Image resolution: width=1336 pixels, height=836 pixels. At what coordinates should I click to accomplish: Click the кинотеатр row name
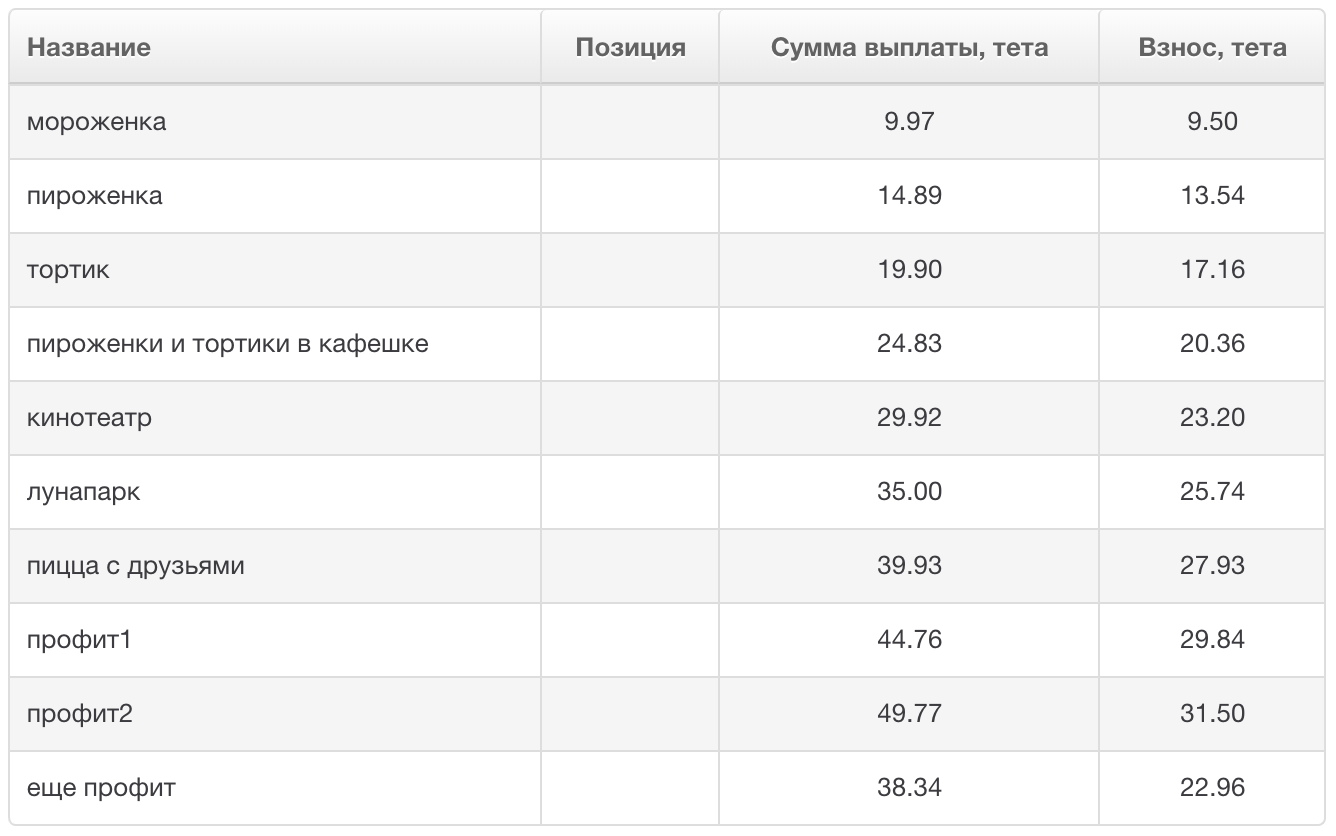coord(89,418)
